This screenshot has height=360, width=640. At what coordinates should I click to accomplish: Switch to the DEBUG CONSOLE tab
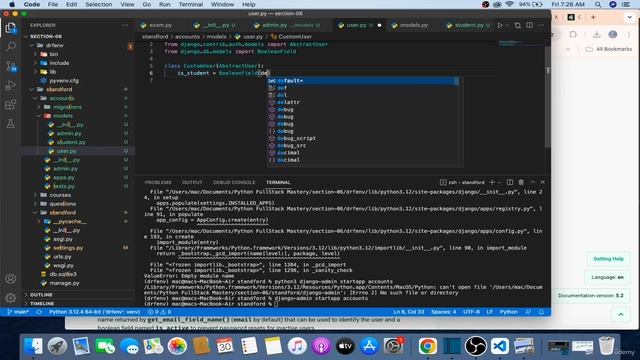pos(234,182)
